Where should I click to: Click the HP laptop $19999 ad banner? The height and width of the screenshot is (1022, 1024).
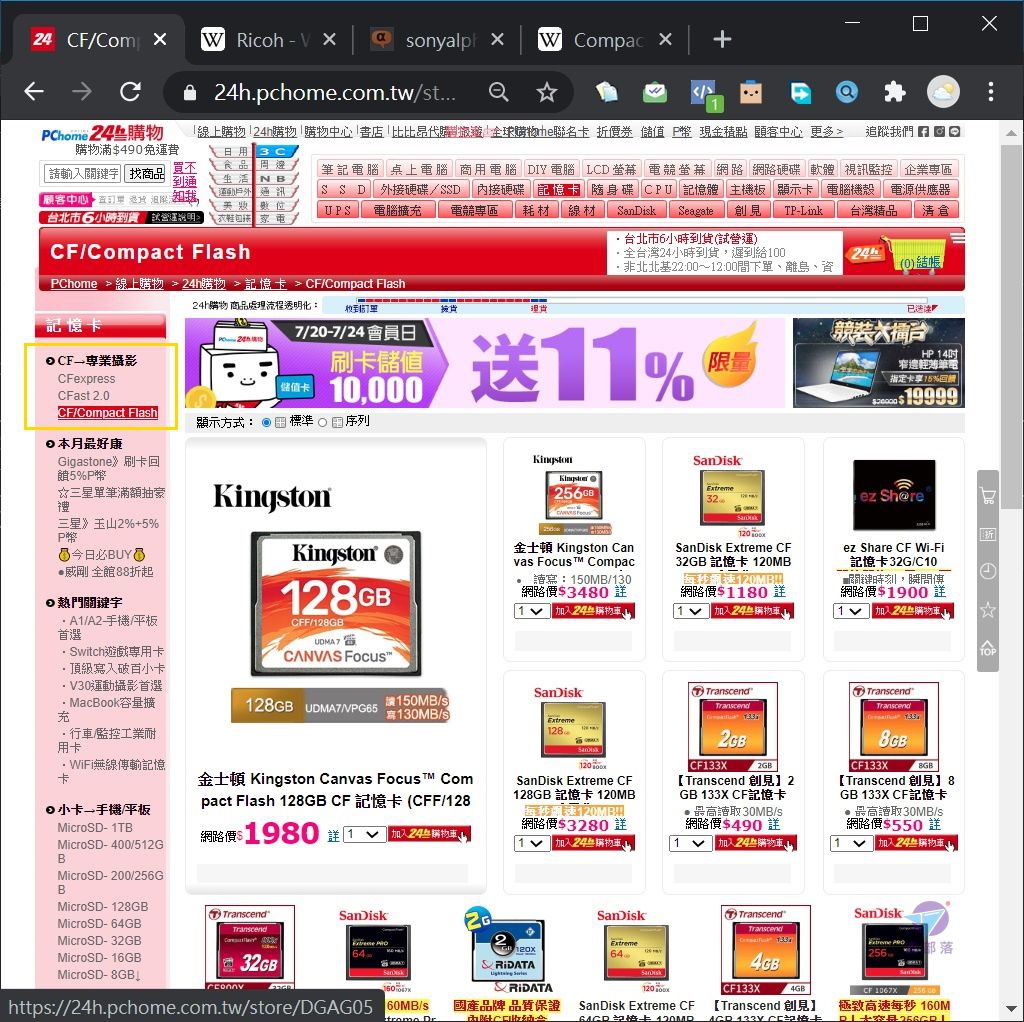878,363
